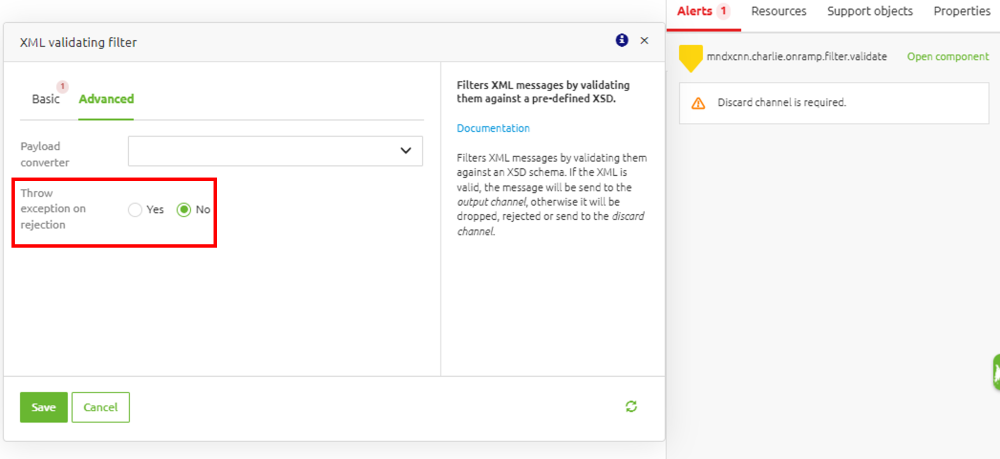The image size is (1000, 459).
Task: Open the Documentation link
Action: tap(493, 128)
